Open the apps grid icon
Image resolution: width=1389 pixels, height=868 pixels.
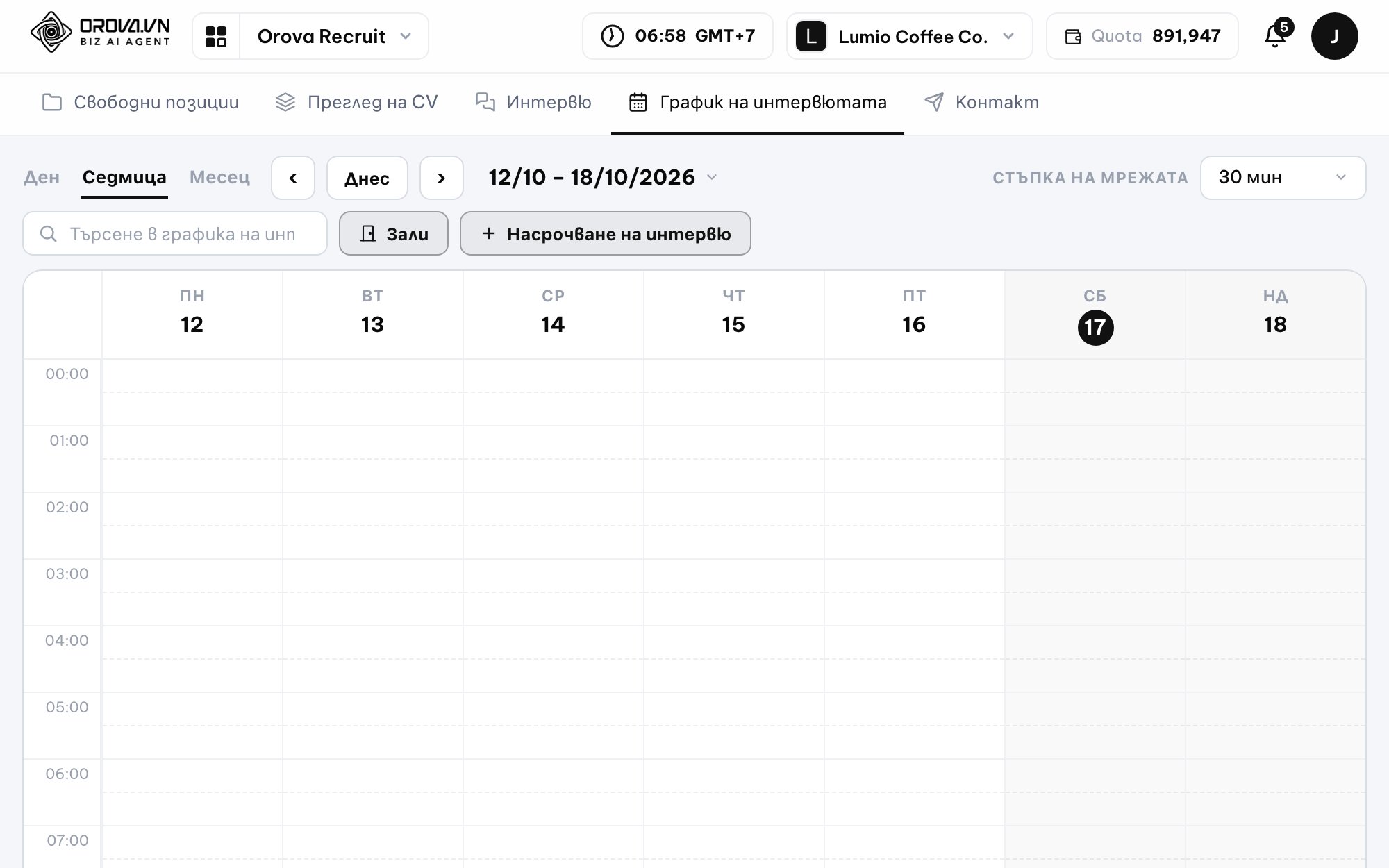tap(216, 36)
